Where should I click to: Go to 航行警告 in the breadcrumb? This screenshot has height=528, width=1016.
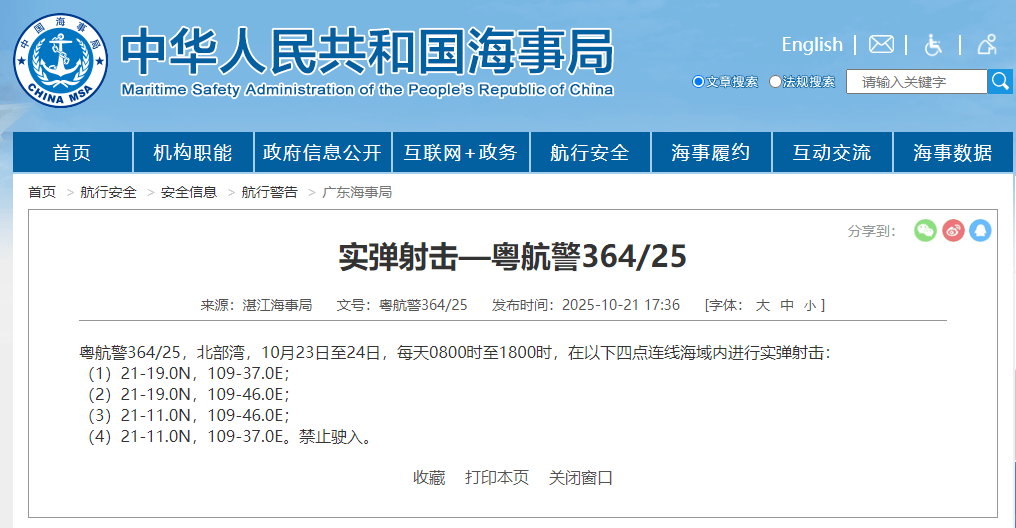(269, 192)
